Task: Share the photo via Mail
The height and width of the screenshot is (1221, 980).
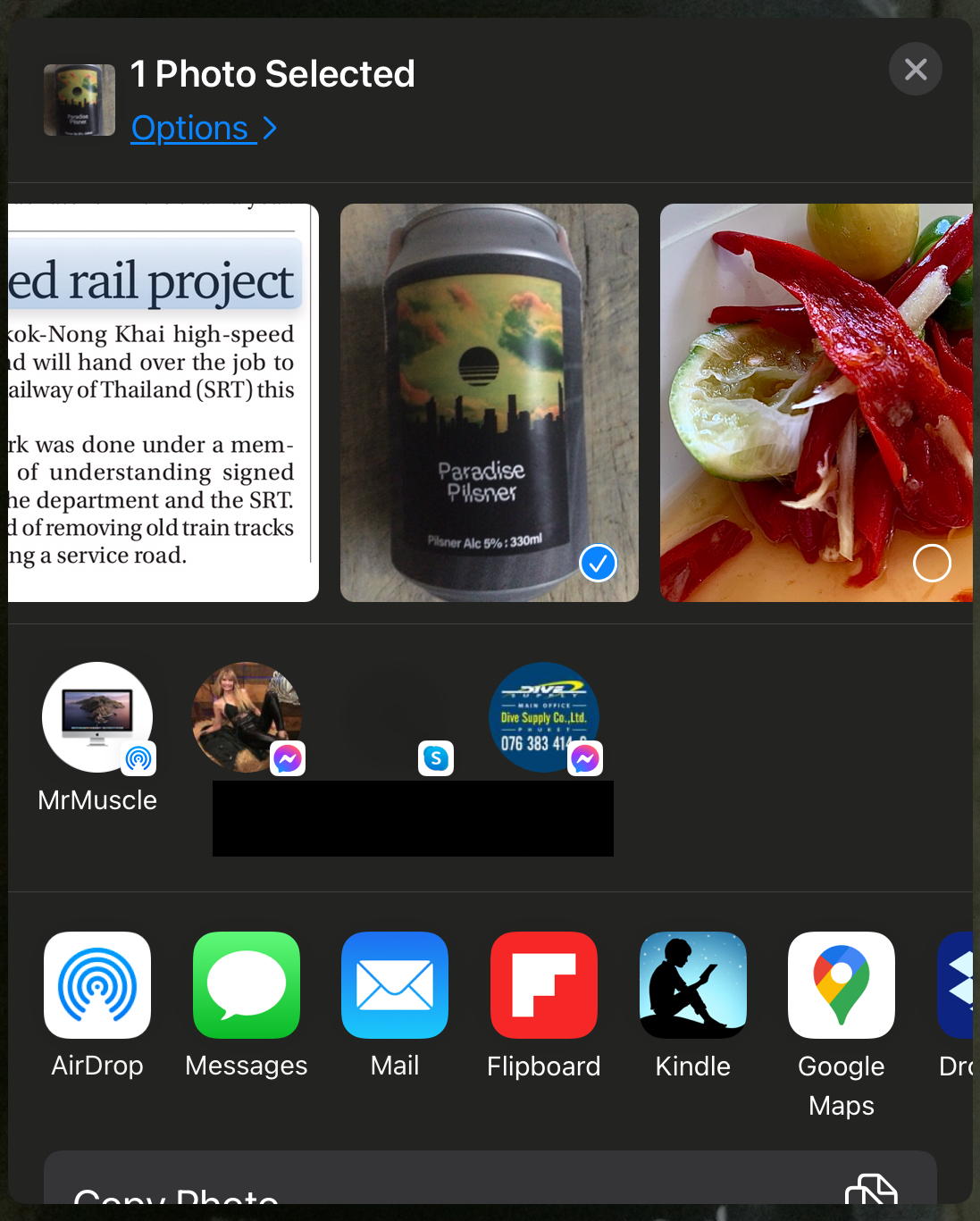Action: click(x=395, y=985)
